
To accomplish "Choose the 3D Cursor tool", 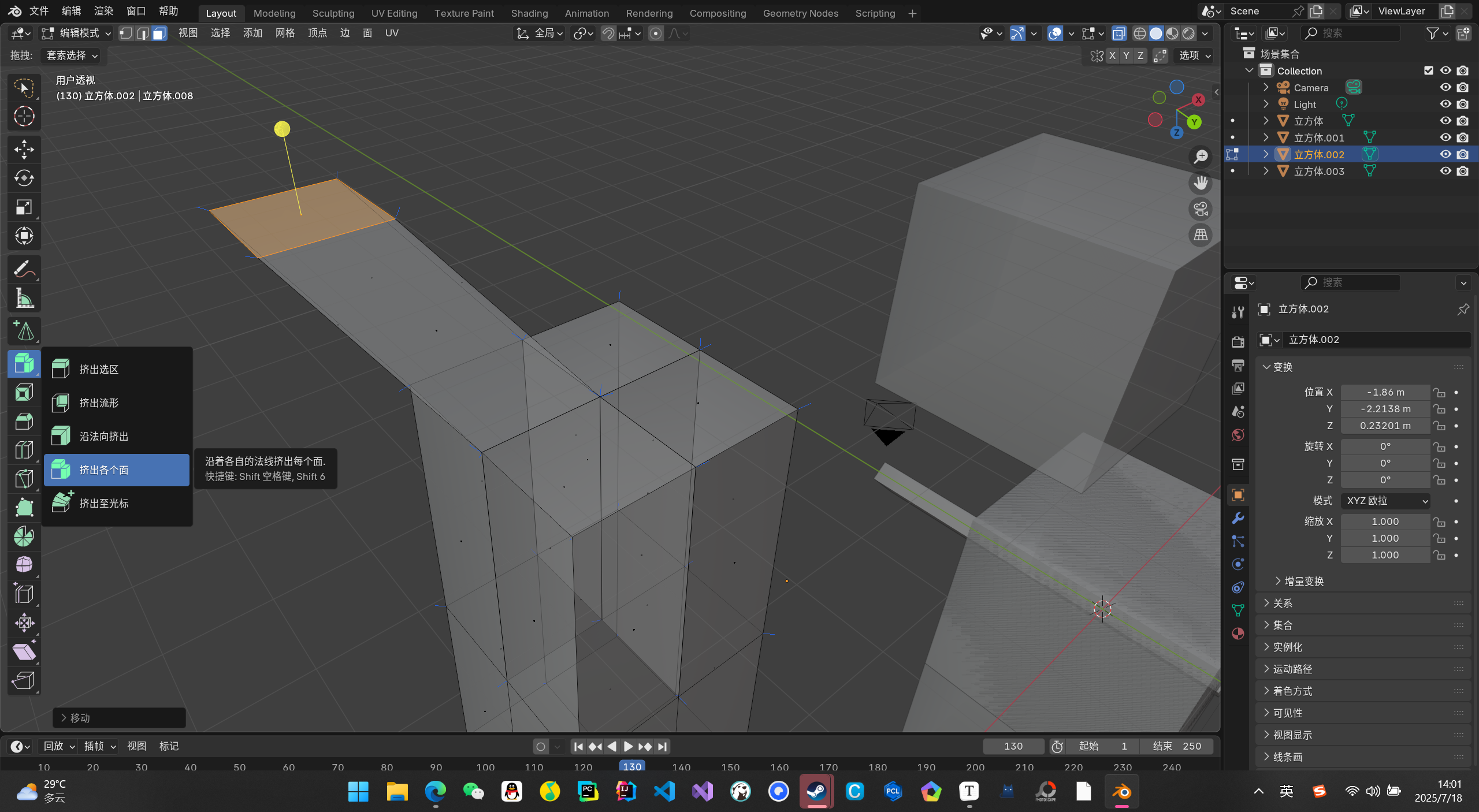I will click(24, 117).
